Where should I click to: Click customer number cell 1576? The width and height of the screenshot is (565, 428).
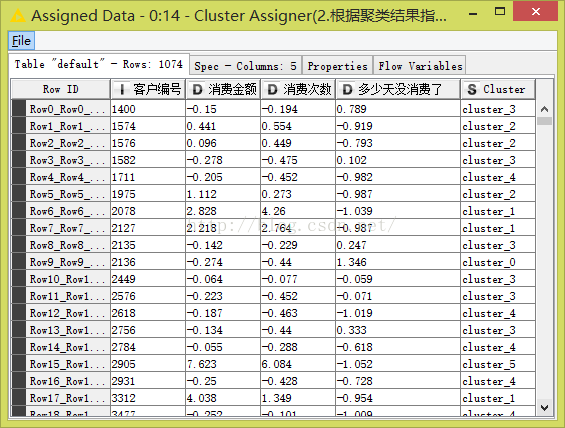[x=148, y=143]
